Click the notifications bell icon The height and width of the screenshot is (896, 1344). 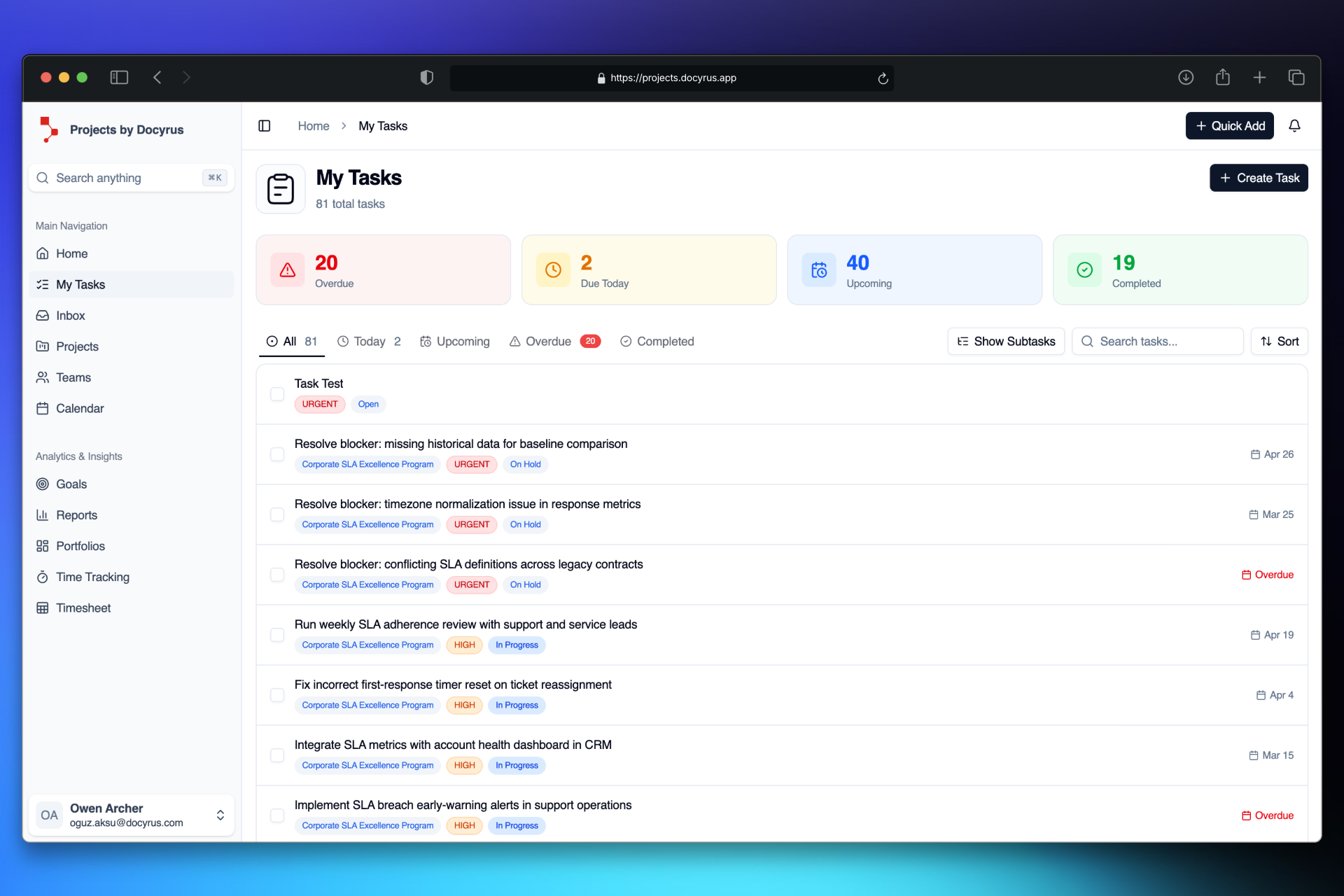(1294, 126)
